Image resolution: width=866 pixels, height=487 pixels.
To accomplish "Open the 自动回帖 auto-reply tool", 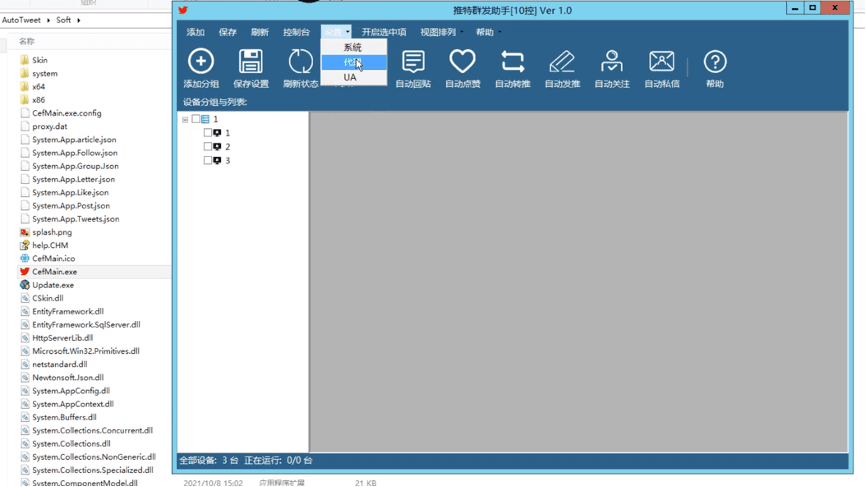I will tap(413, 68).
